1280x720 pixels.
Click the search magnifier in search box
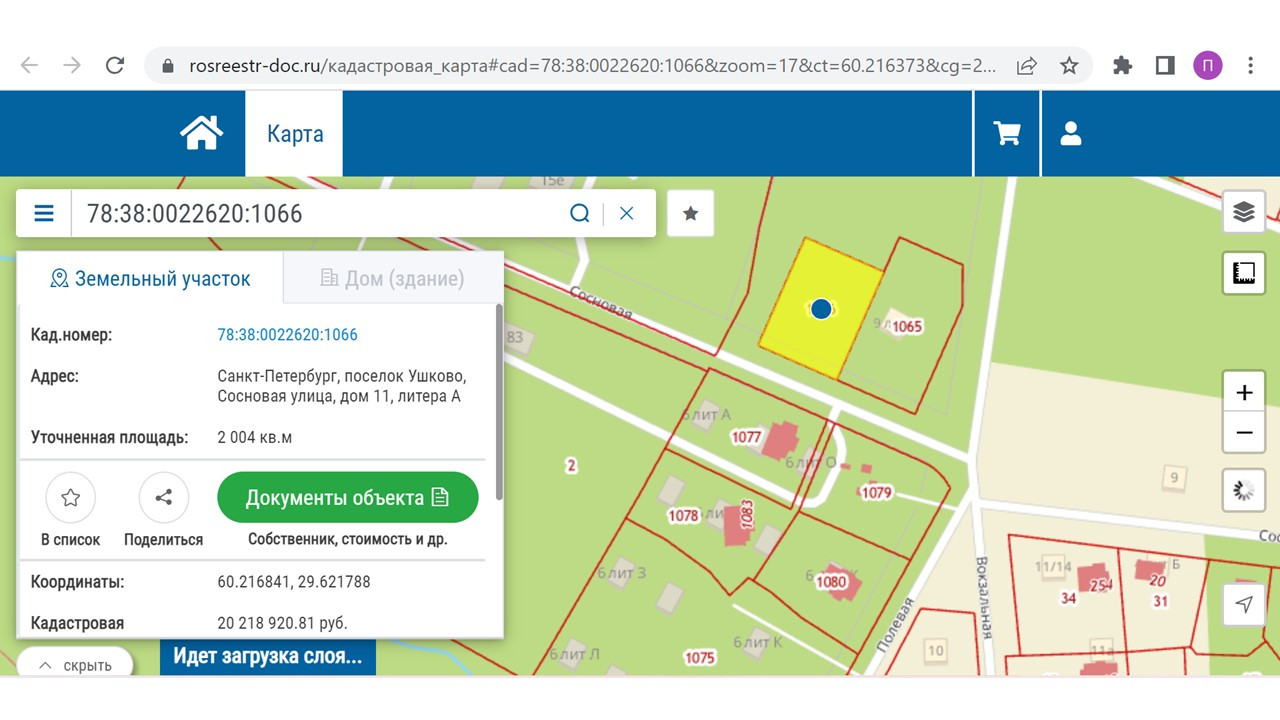tap(580, 213)
